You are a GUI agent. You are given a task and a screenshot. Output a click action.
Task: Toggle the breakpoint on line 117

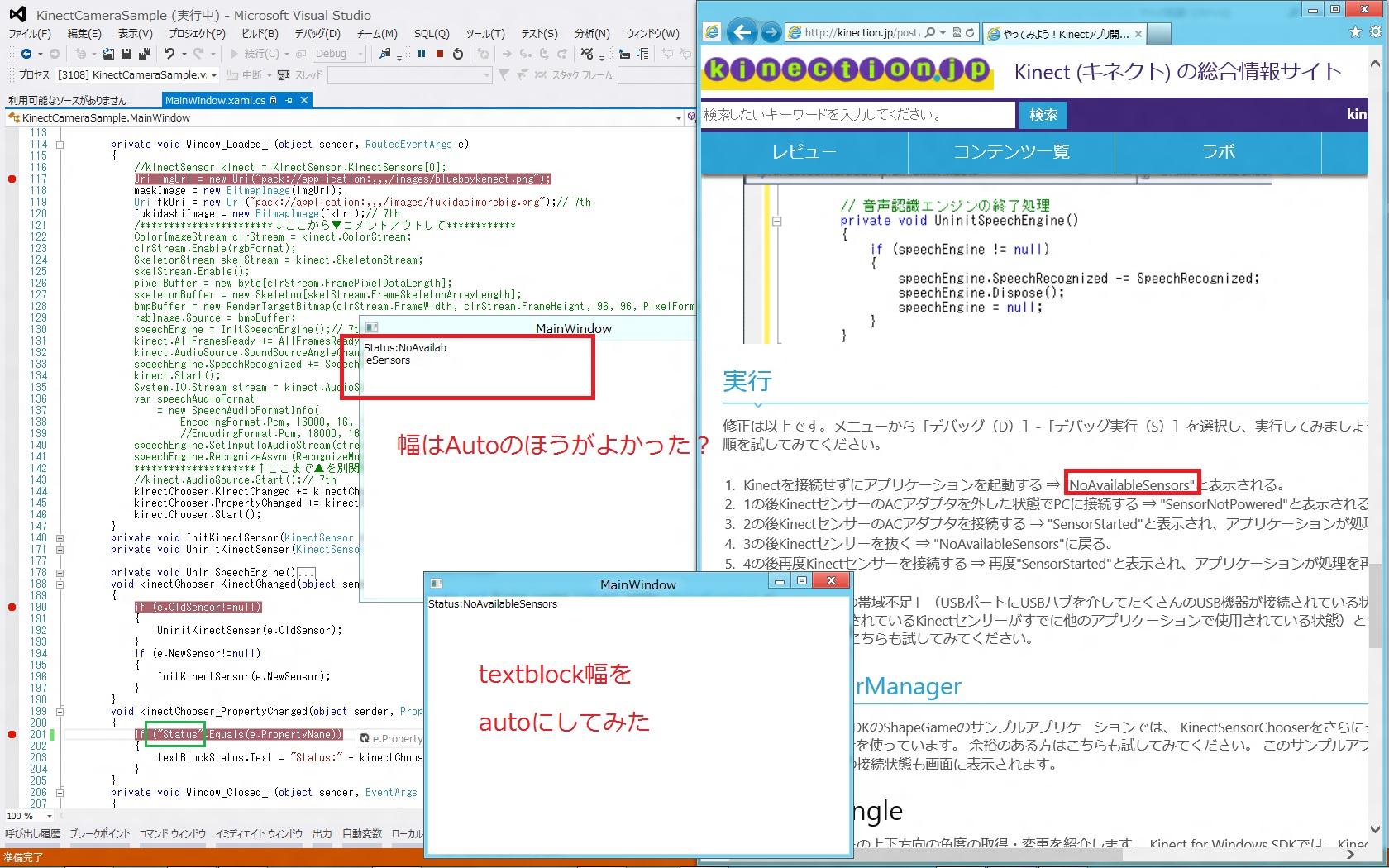(x=12, y=179)
